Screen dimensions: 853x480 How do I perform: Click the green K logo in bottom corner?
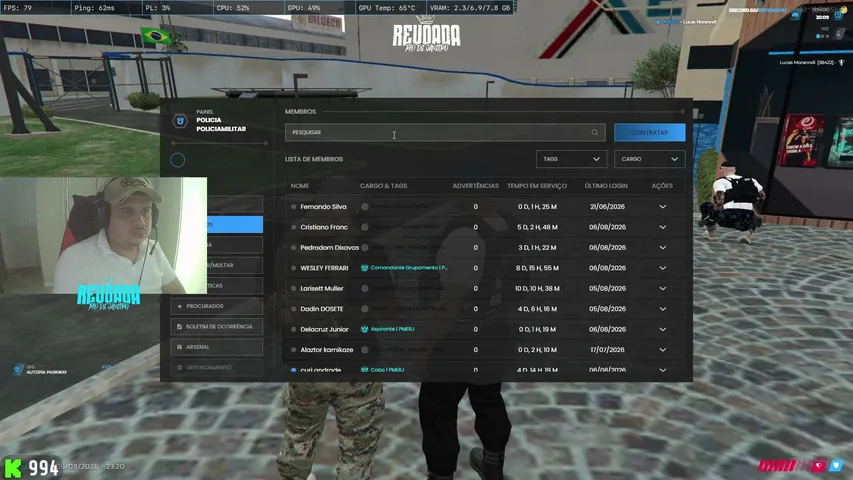[13, 468]
